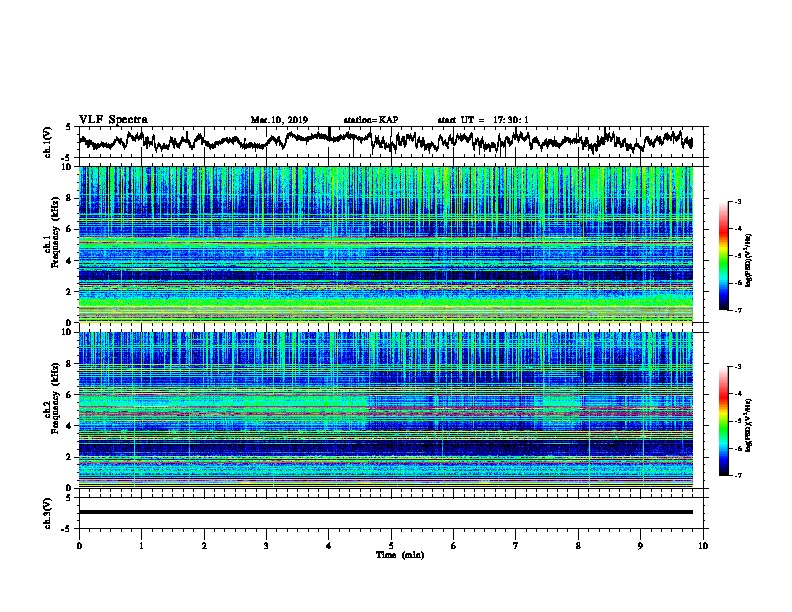Click the flat ch.3 black trace line
This screenshot has width=792, height=612.
pyautogui.click(x=386, y=512)
